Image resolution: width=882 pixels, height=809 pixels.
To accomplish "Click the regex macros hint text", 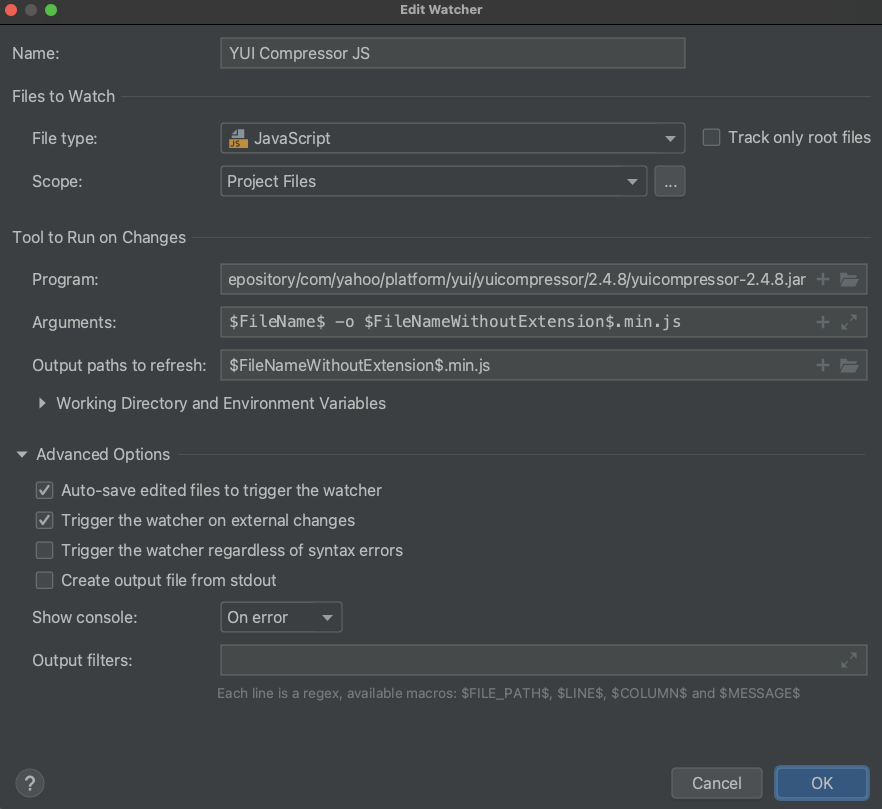I will (508, 693).
